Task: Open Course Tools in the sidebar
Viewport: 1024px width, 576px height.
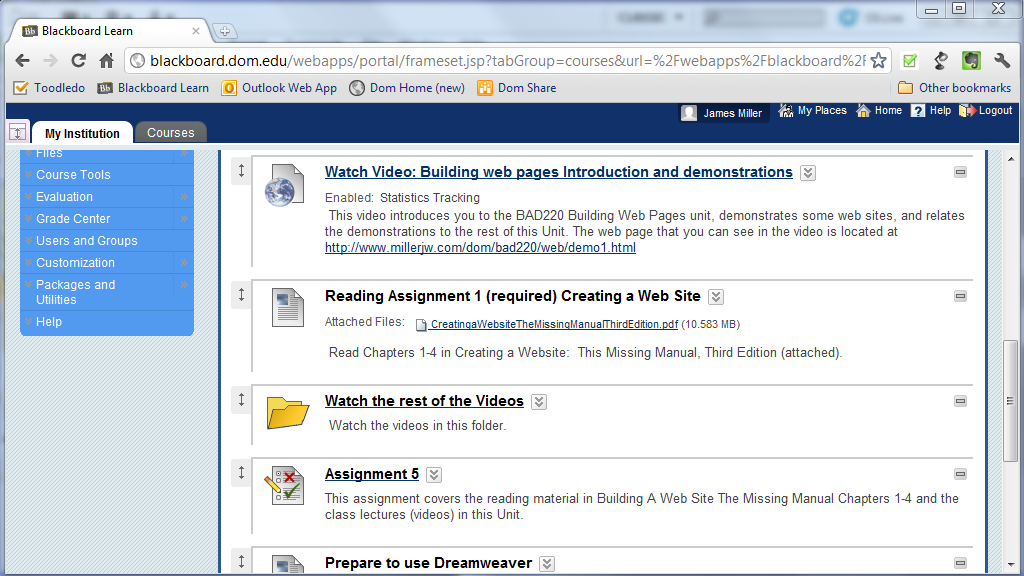Action: 73,175
